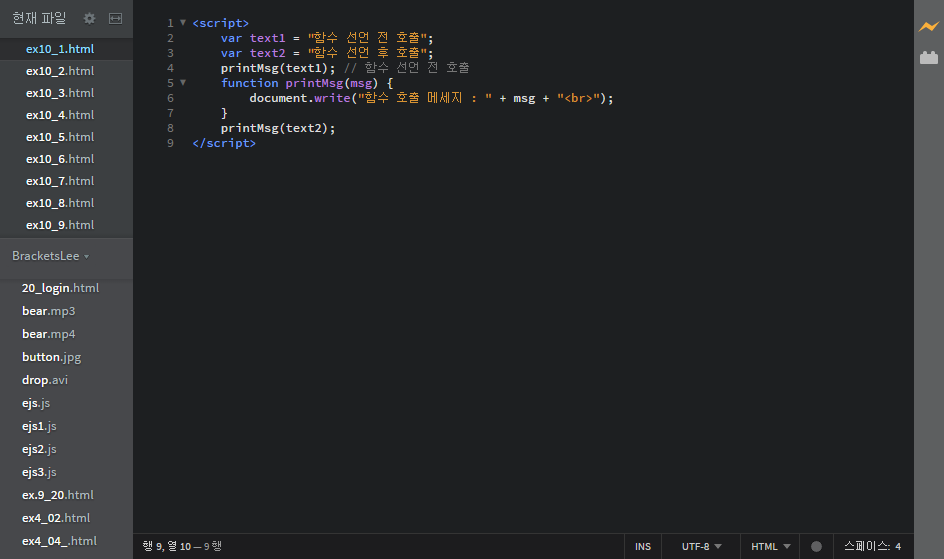The width and height of the screenshot is (944, 559).
Task: Click the function printMsg definition line
Action: click(306, 83)
